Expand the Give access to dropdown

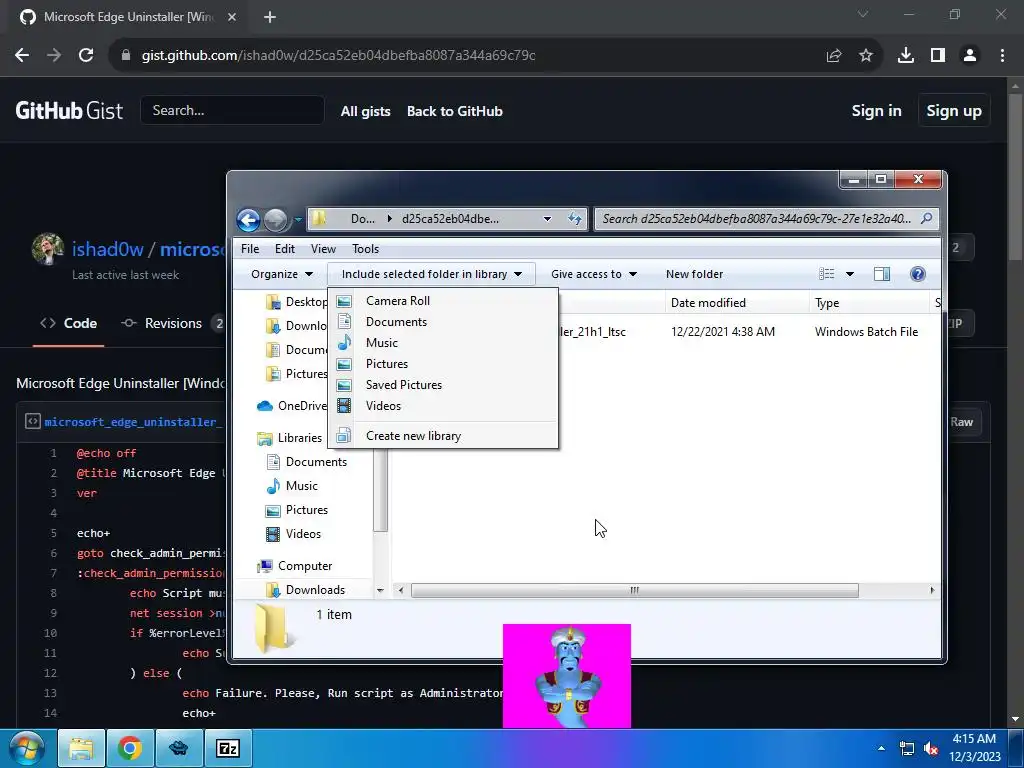click(x=594, y=274)
